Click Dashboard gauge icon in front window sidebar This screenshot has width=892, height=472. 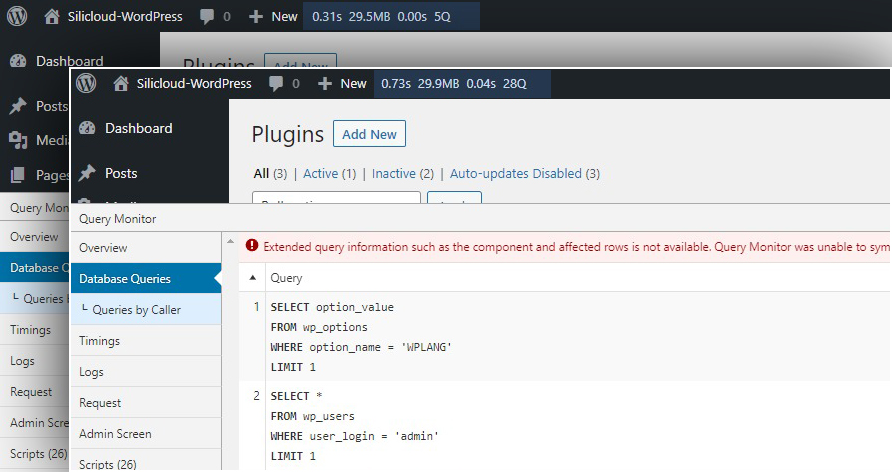[87, 128]
